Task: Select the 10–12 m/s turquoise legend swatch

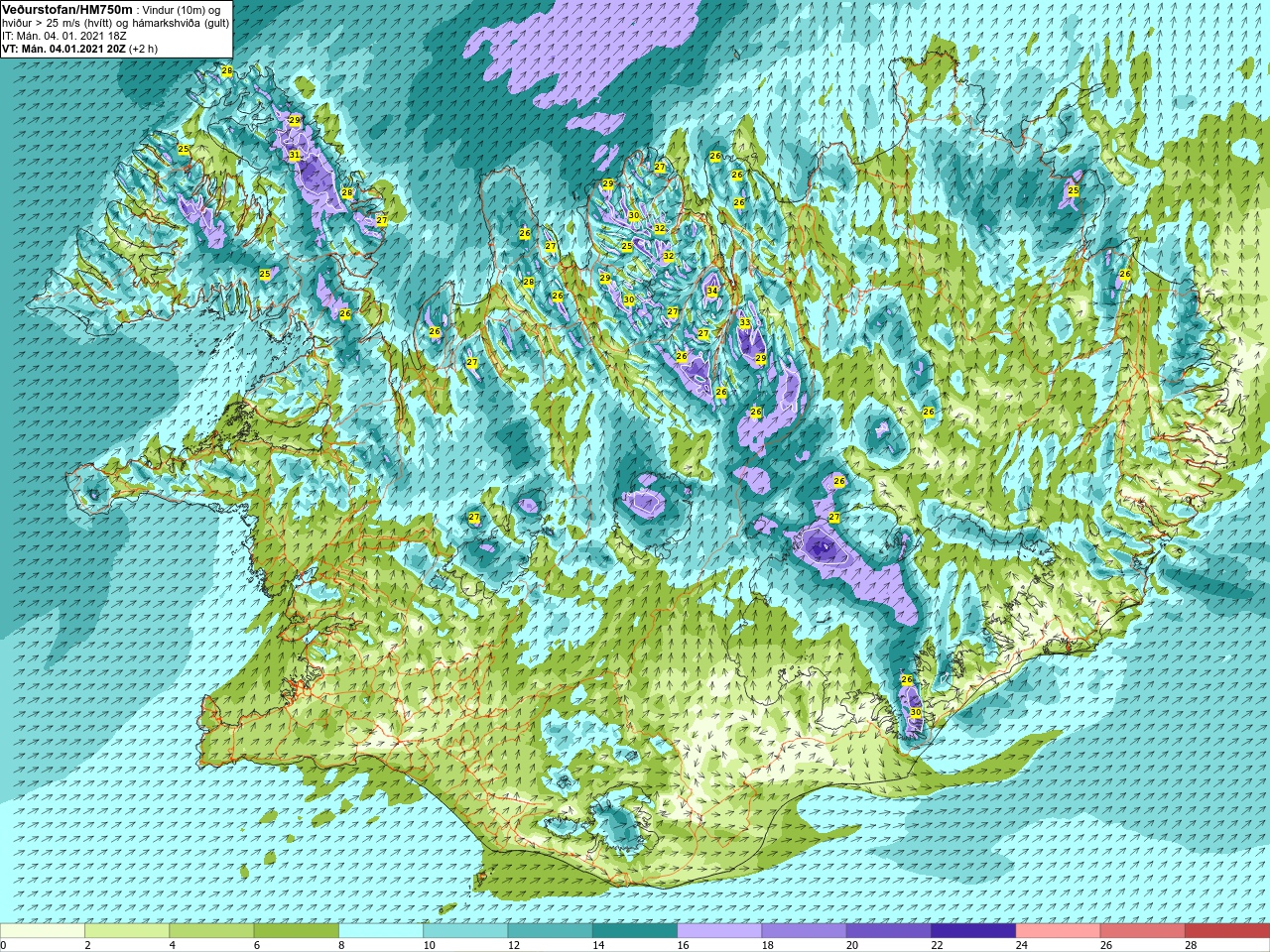Action: (465, 931)
